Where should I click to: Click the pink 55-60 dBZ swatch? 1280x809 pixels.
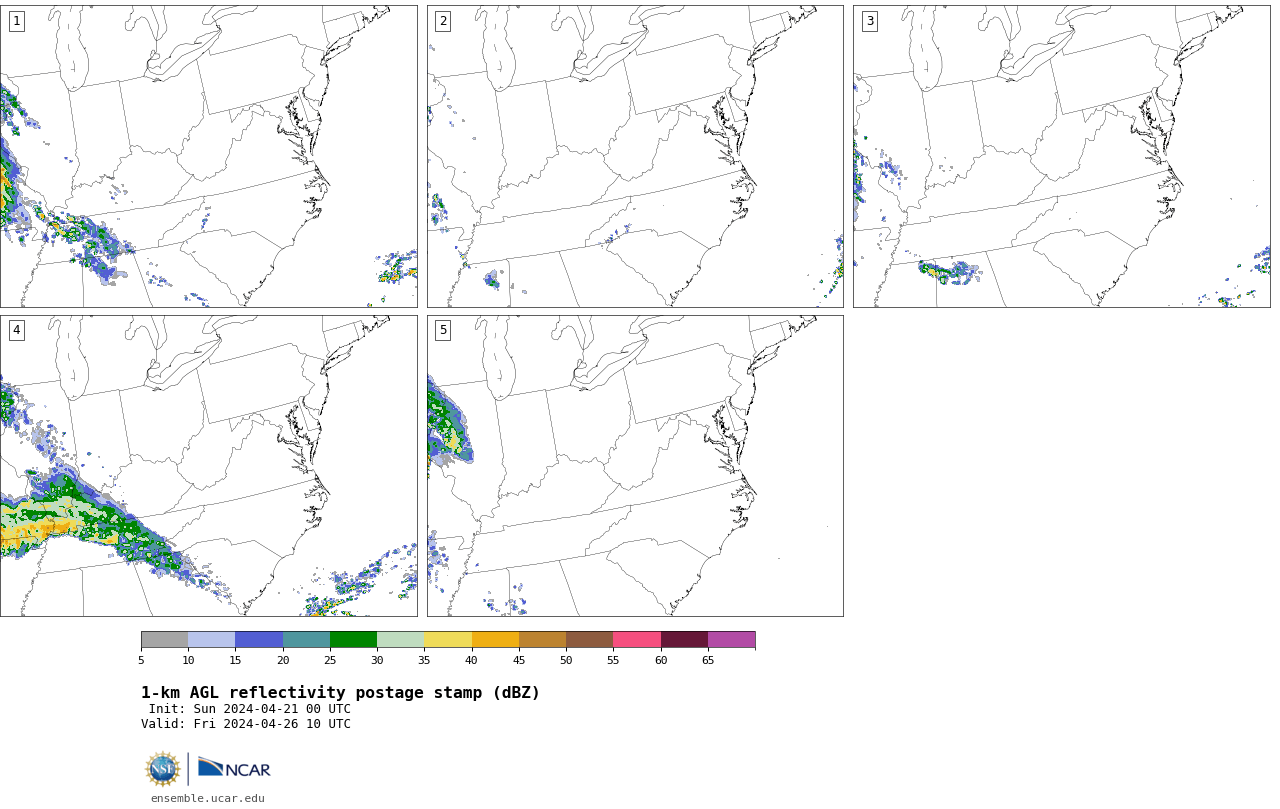coord(637,640)
